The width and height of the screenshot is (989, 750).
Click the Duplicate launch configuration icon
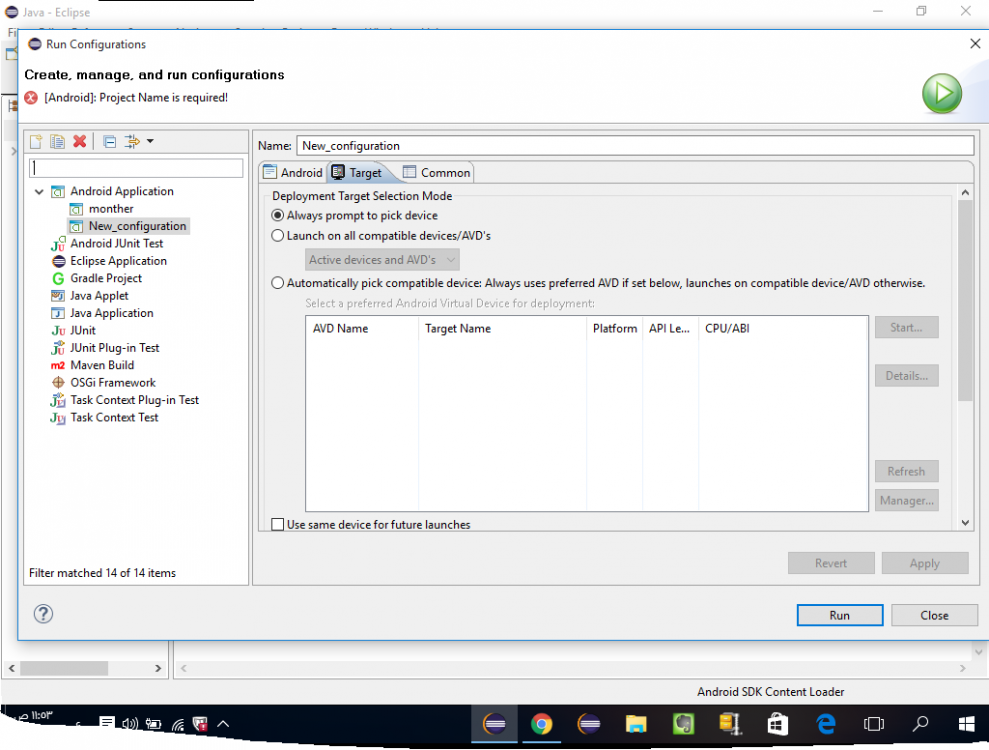click(x=57, y=141)
